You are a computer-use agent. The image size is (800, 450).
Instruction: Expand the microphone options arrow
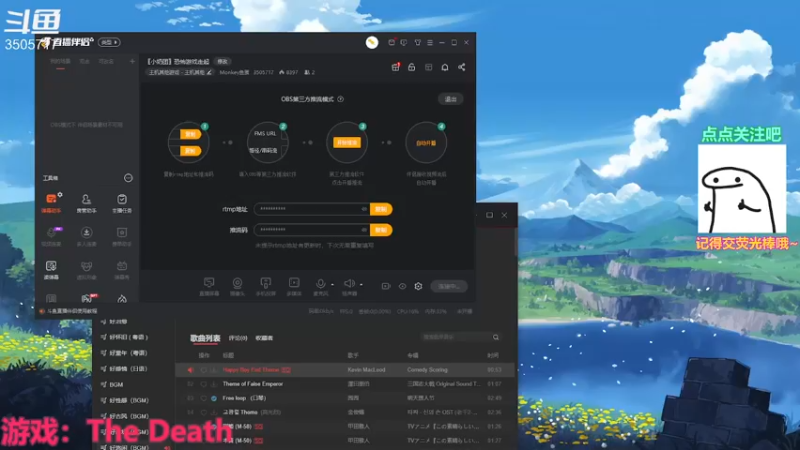pos(332,284)
